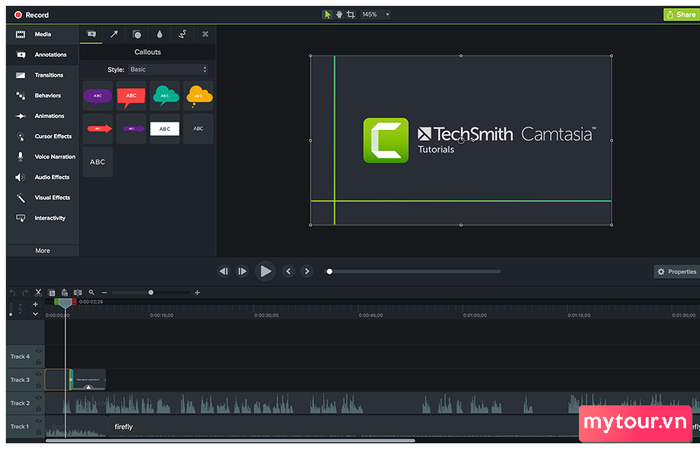Choose the purple speech bubble callout
This screenshot has height=452, width=700.
tap(97, 96)
